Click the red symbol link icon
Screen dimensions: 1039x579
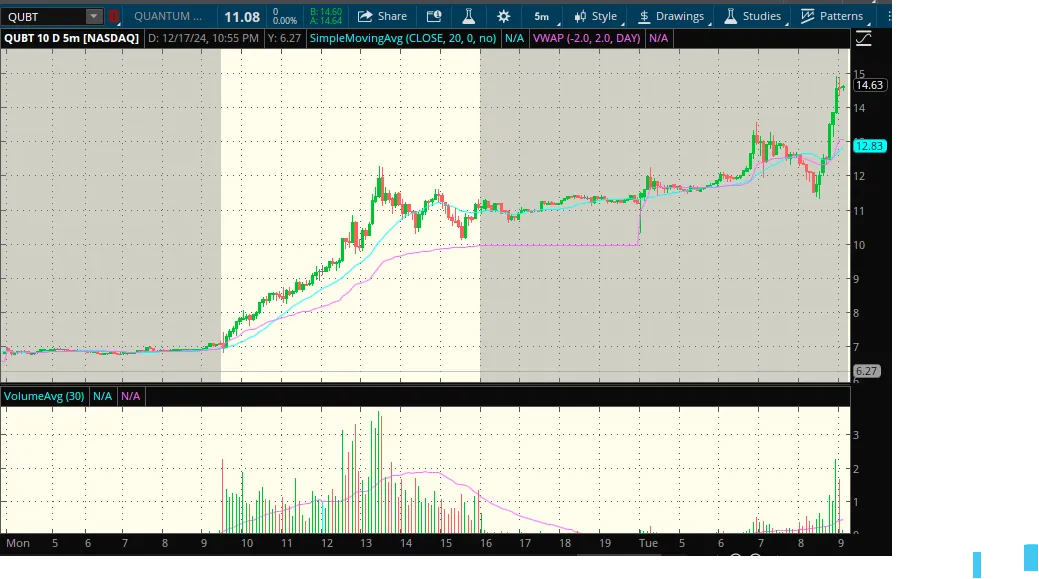[113, 16]
